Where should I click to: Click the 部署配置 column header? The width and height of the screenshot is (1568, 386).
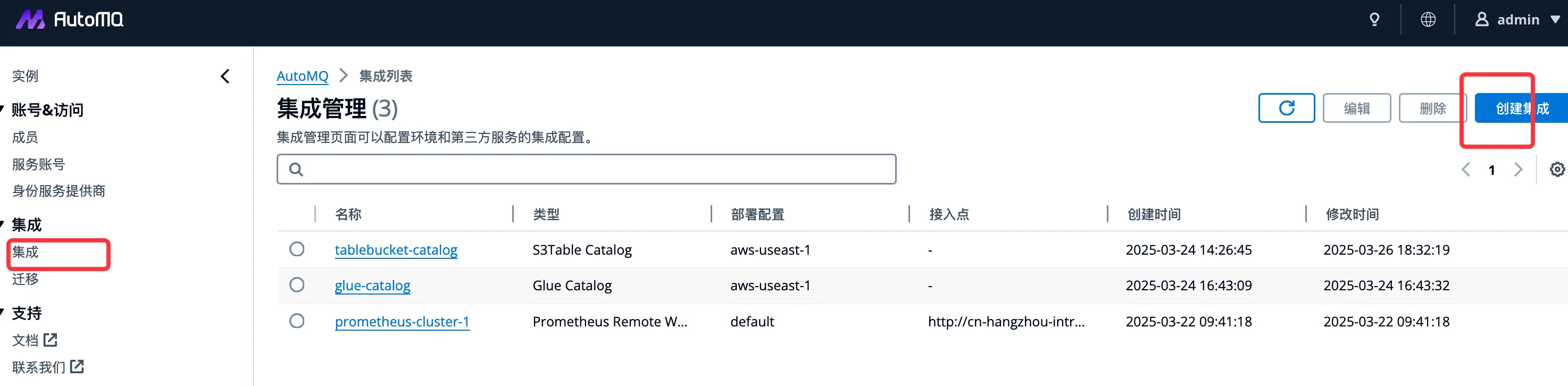click(x=757, y=214)
